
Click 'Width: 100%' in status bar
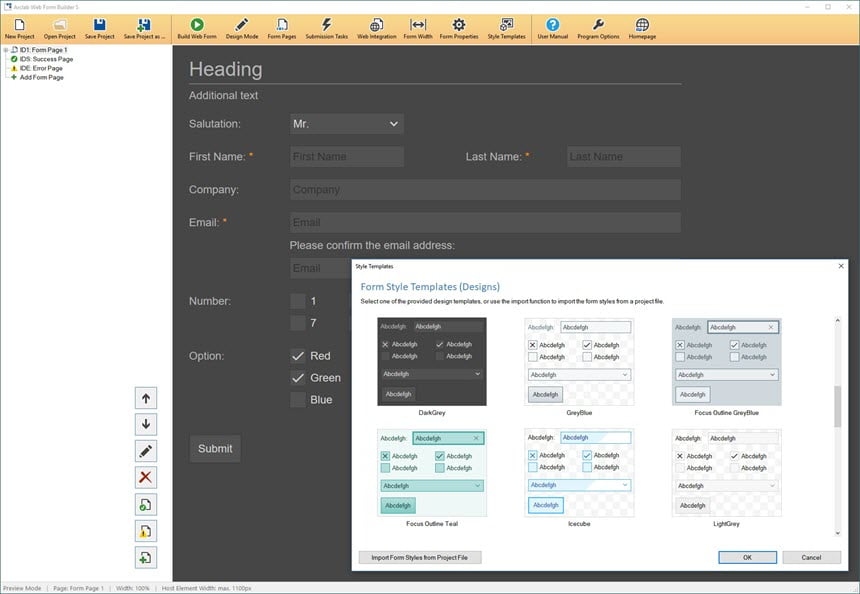[x=133, y=589]
